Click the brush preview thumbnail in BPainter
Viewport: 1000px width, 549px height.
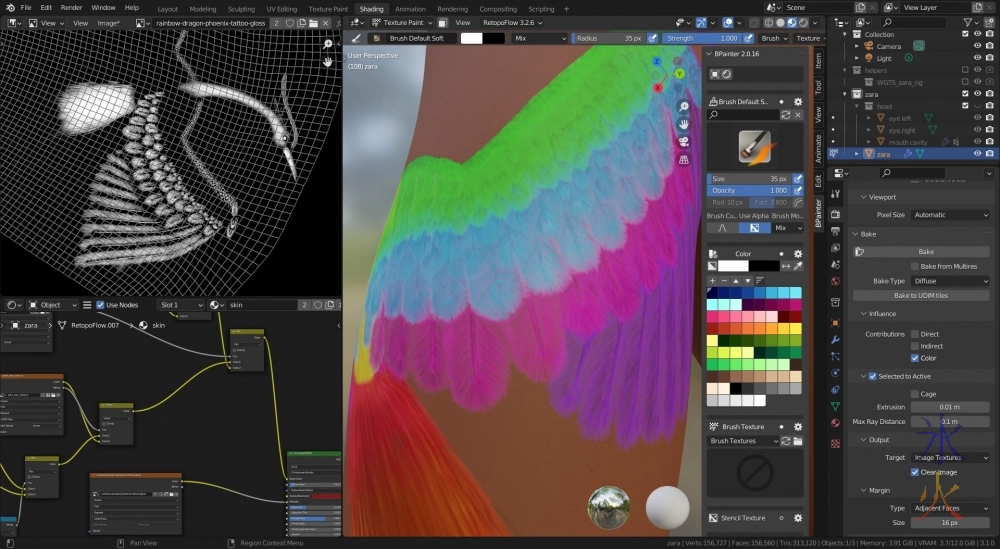pyautogui.click(x=755, y=147)
